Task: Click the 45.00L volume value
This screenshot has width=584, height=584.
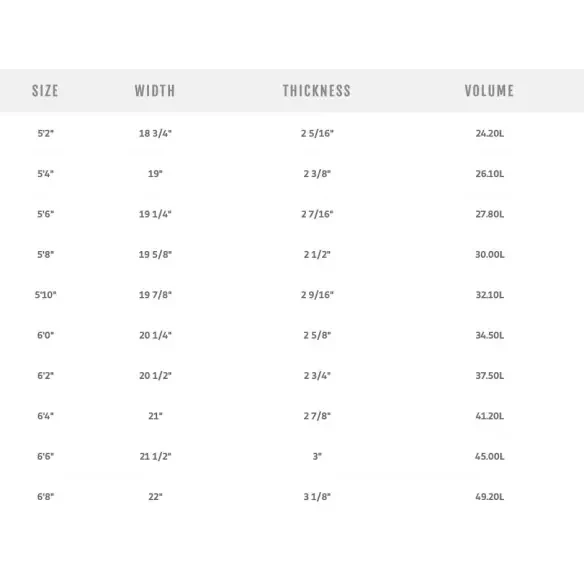Action: [x=490, y=456]
